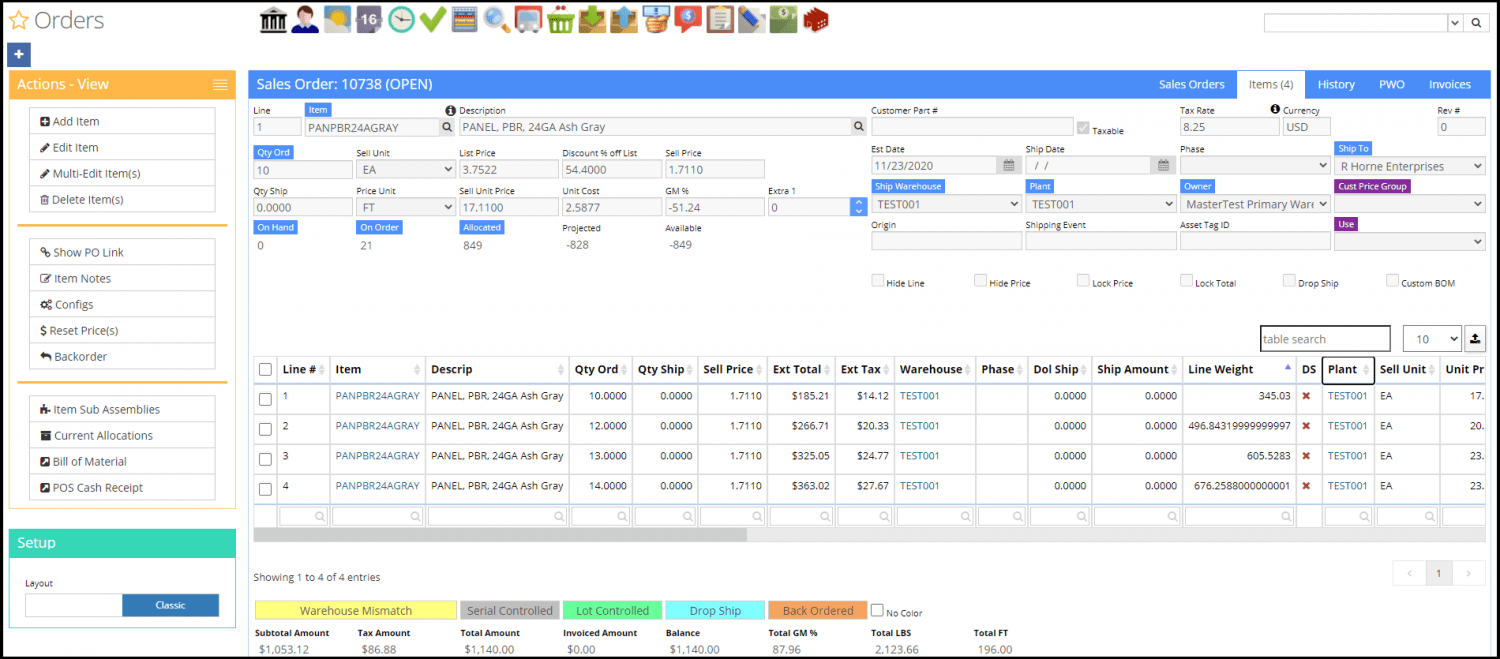
Task: Click the item lookup magnifier next to PANPBR24AGRAY
Action: click(446, 127)
